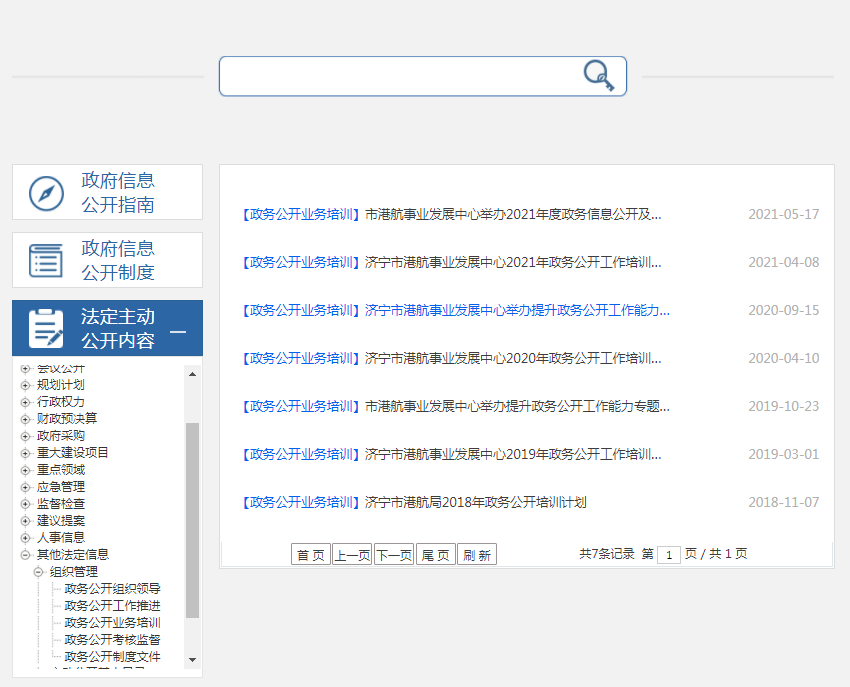
Task: Expand the 规划计划 tree node
Action: coord(26,385)
